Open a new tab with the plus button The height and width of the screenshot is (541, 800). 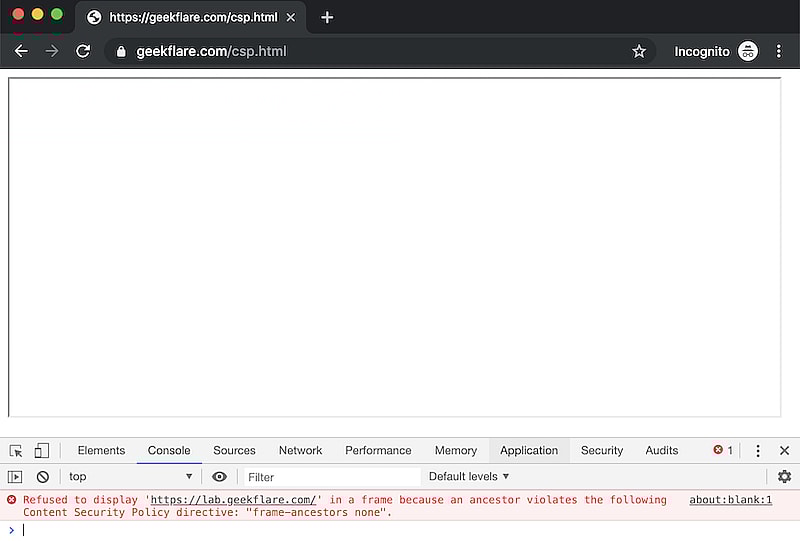click(x=327, y=17)
